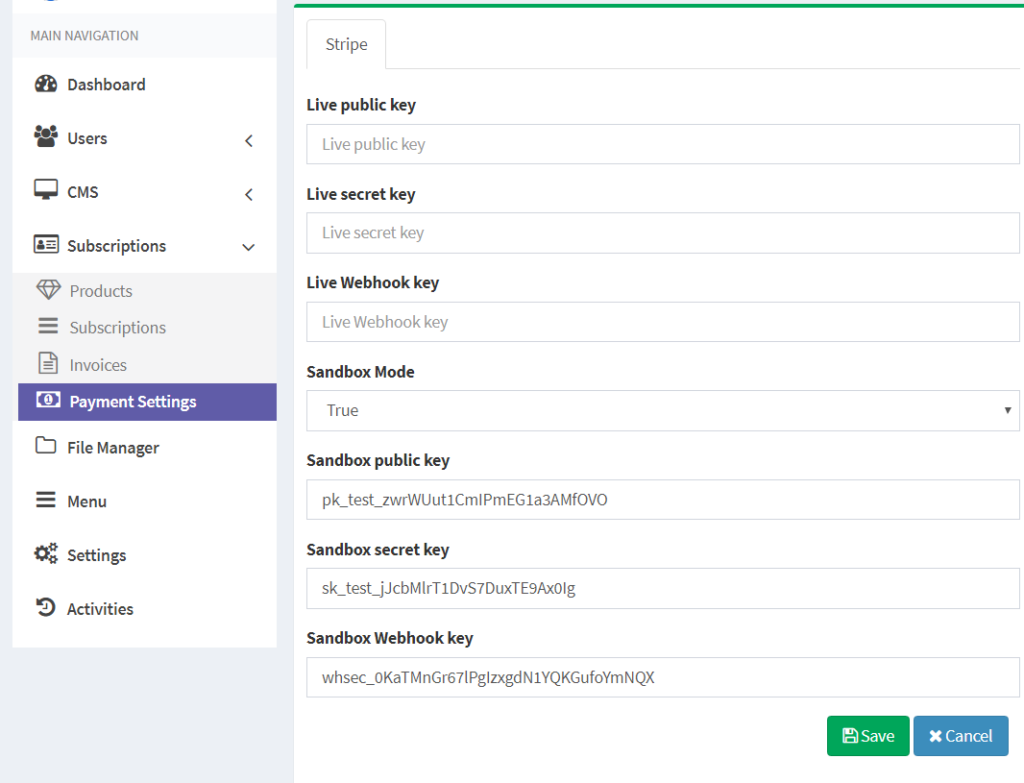The height and width of the screenshot is (783, 1024).
Task: Save the payment settings
Action: point(867,736)
